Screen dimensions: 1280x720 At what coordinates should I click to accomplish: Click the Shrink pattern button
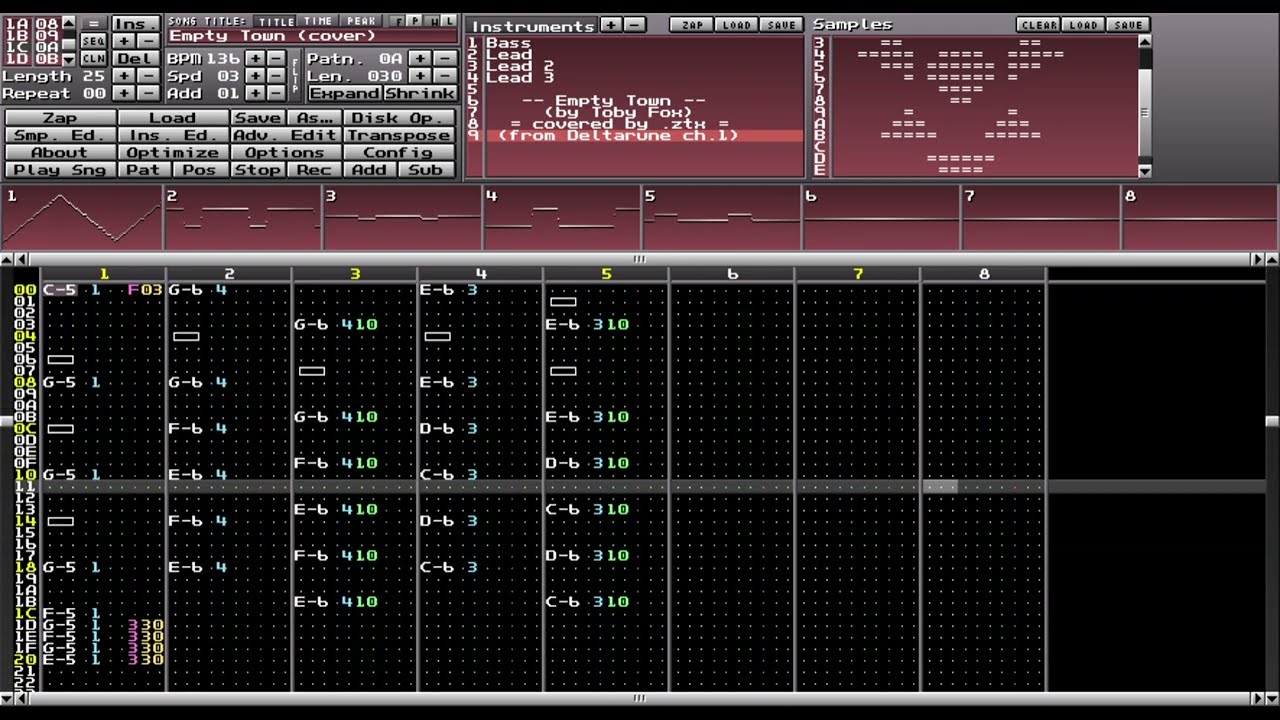pos(420,93)
